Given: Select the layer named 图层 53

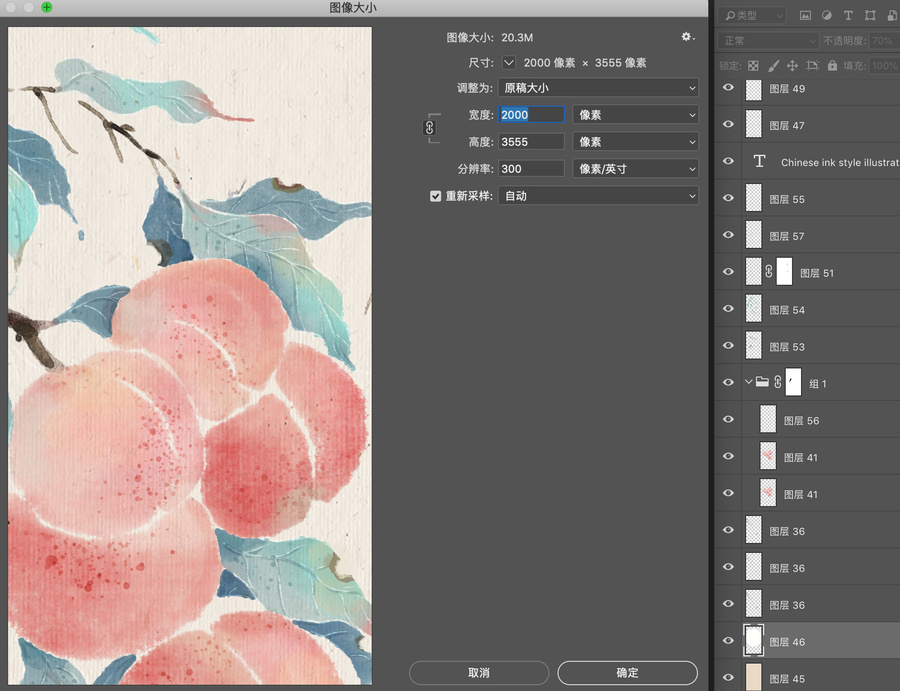Looking at the screenshot, I should tap(787, 347).
